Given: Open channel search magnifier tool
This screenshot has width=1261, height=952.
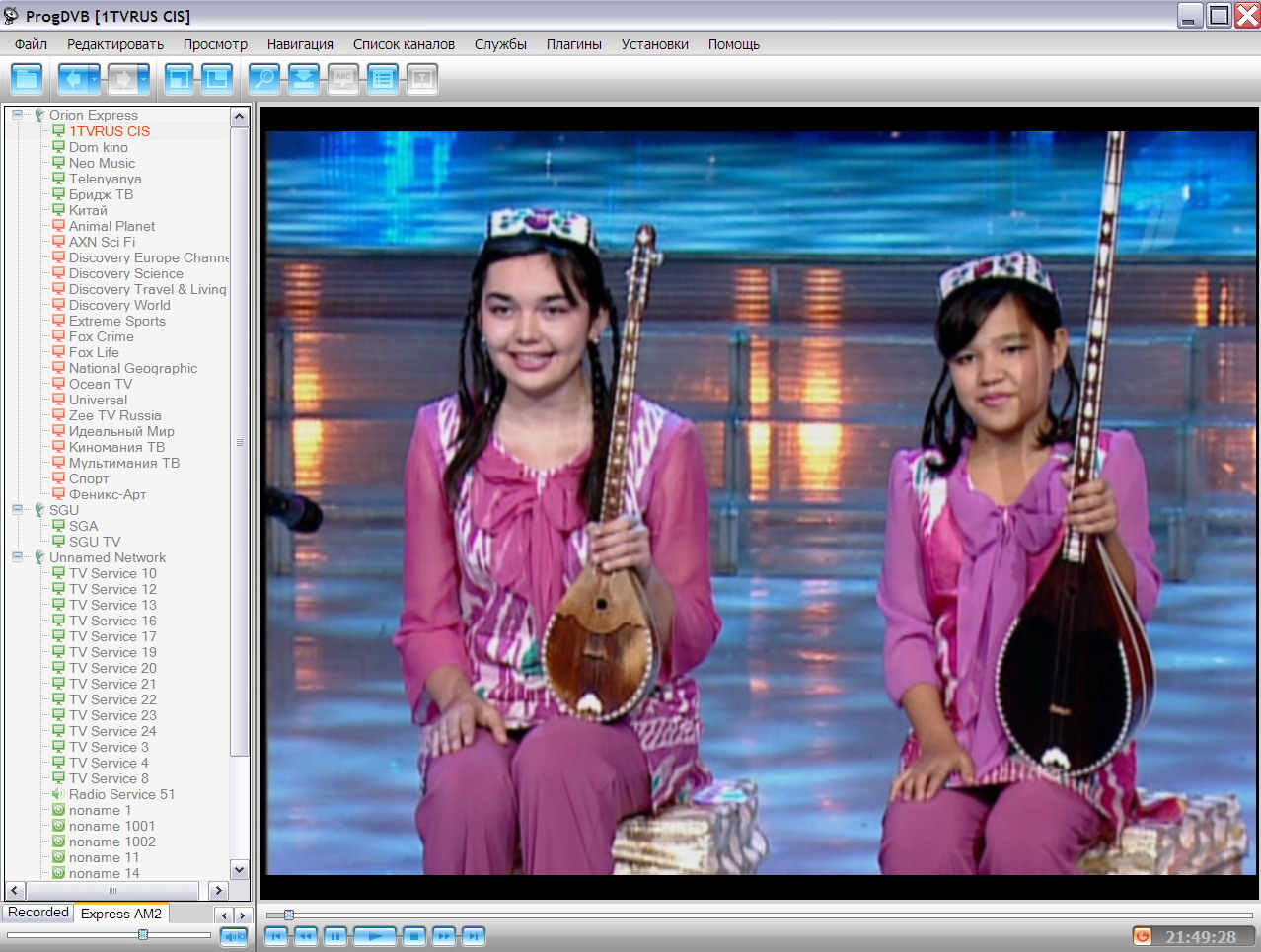Looking at the screenshot, I should 264,79.
